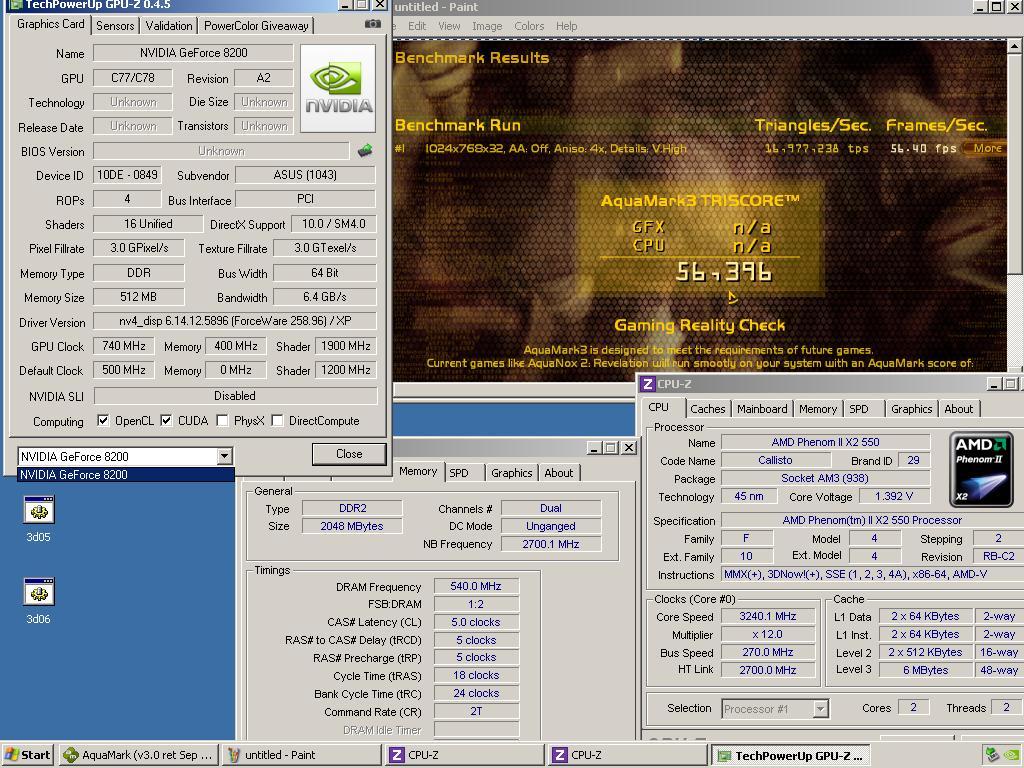Switch to the Validation tab in GPU-Z
Viewport: 1024px width, 768px height.
coord(168,25)
